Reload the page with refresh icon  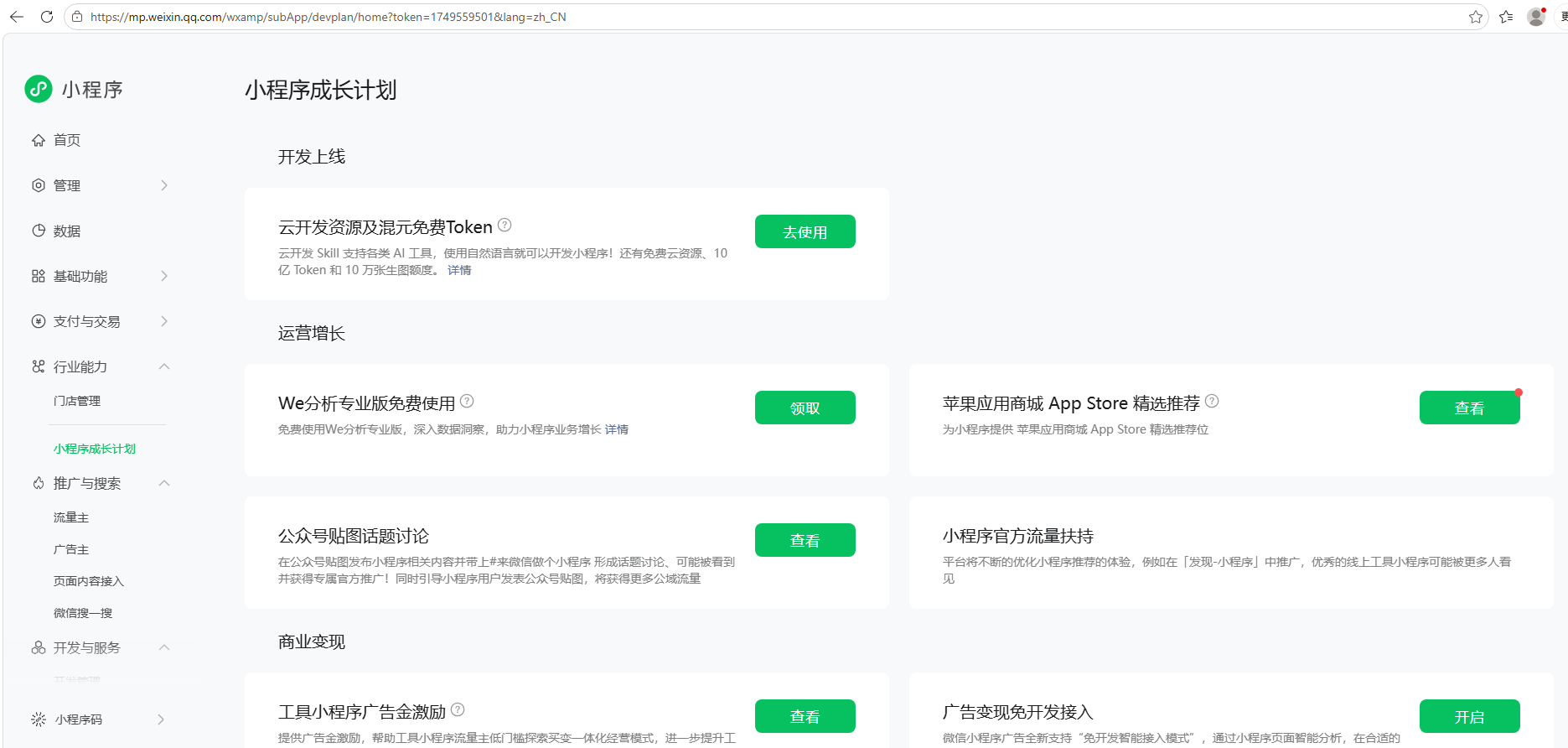click(47, 17)
